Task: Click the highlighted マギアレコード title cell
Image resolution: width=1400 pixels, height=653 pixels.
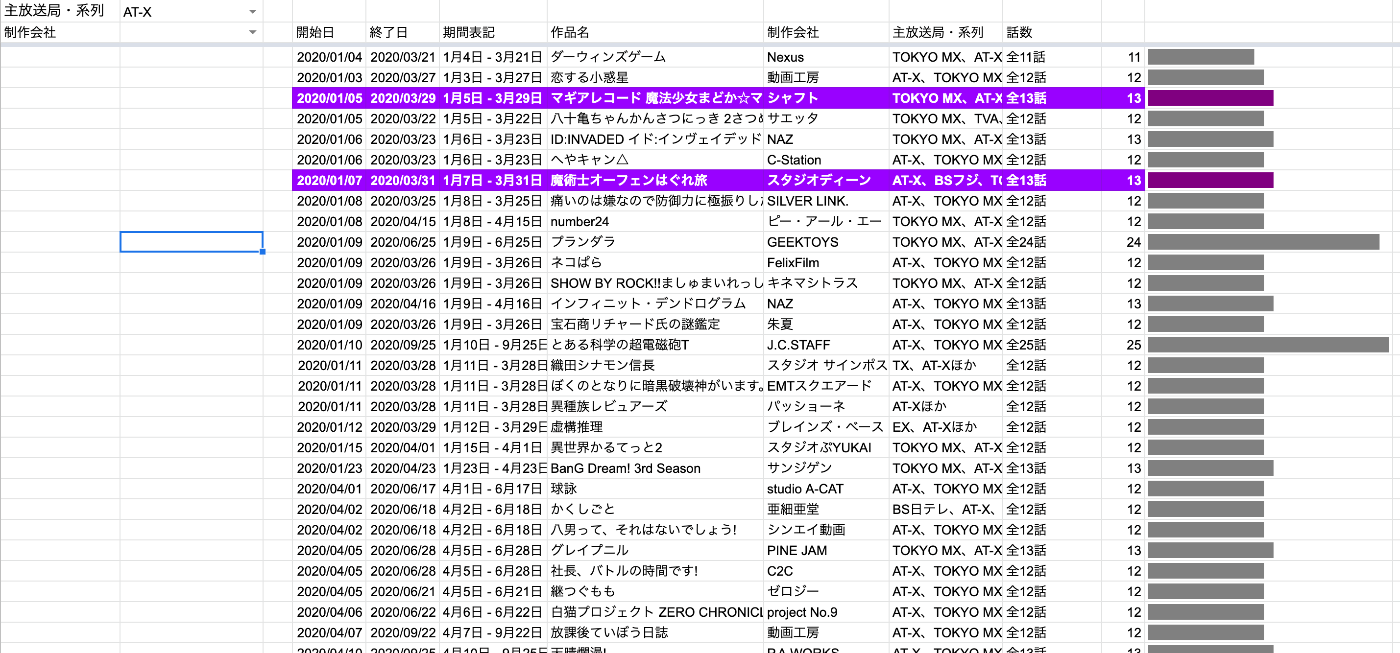Action: click(655, 98)
